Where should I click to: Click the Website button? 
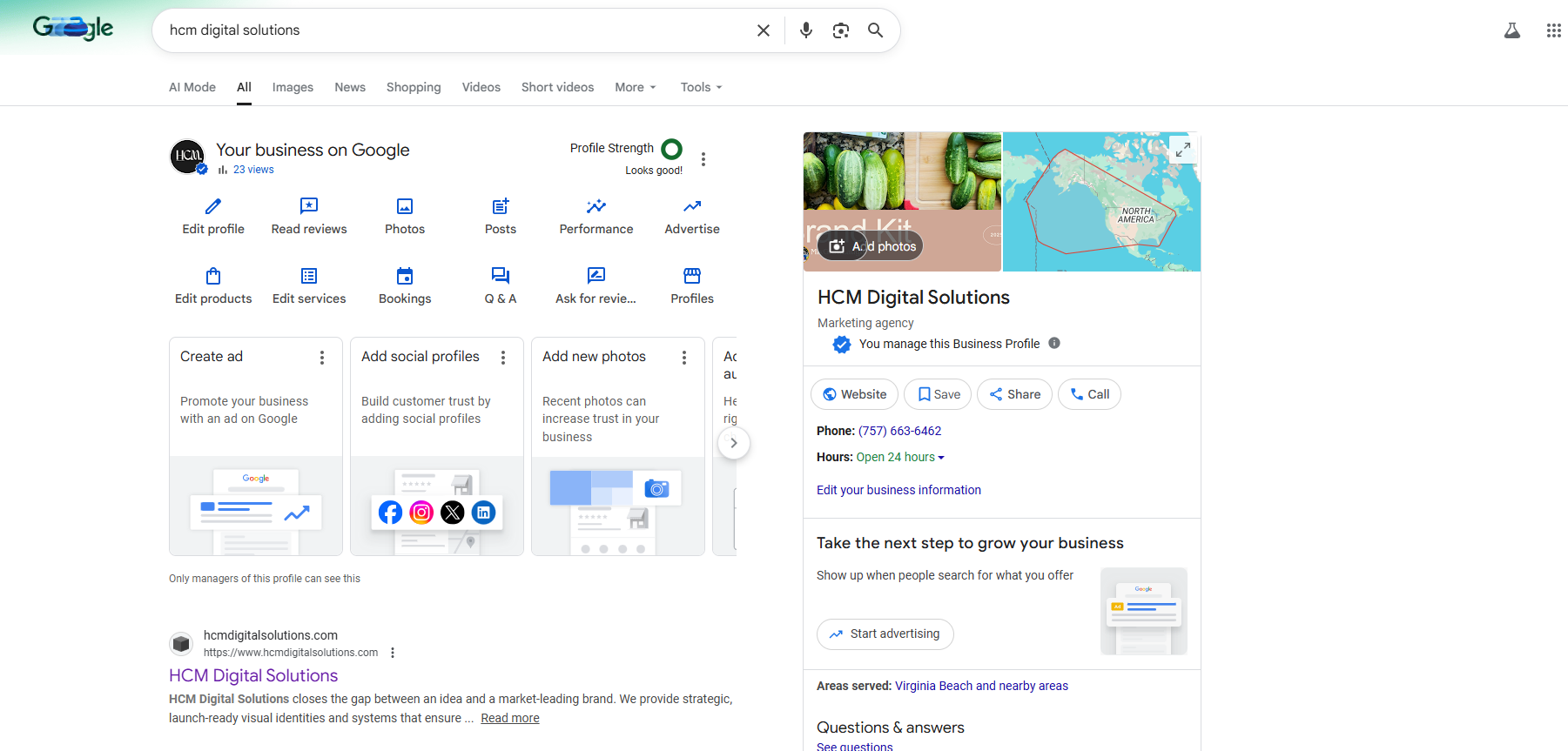pyautogui.click(x=854, y=394)
